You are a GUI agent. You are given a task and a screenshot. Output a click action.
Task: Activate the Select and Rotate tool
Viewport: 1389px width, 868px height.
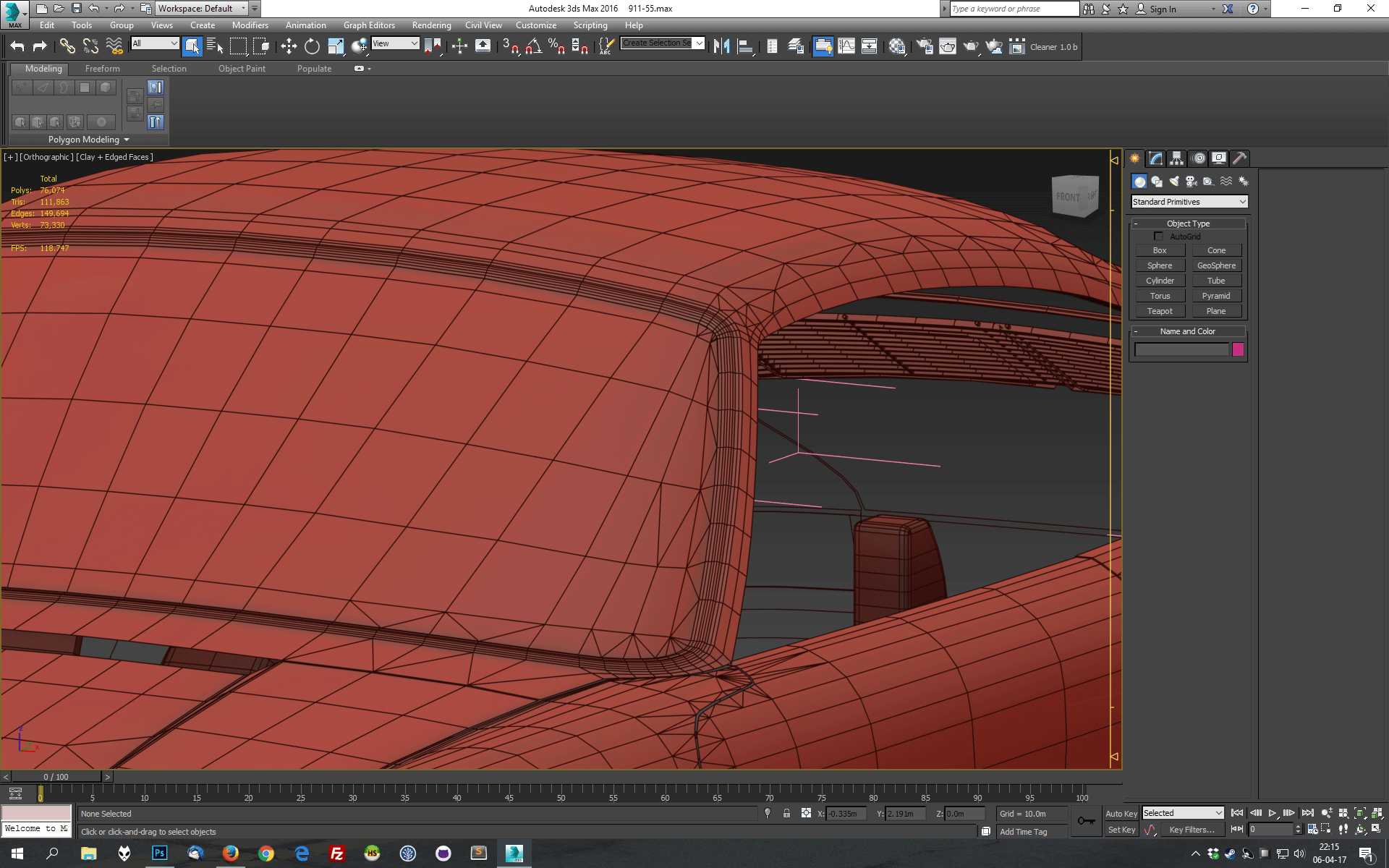312,47
